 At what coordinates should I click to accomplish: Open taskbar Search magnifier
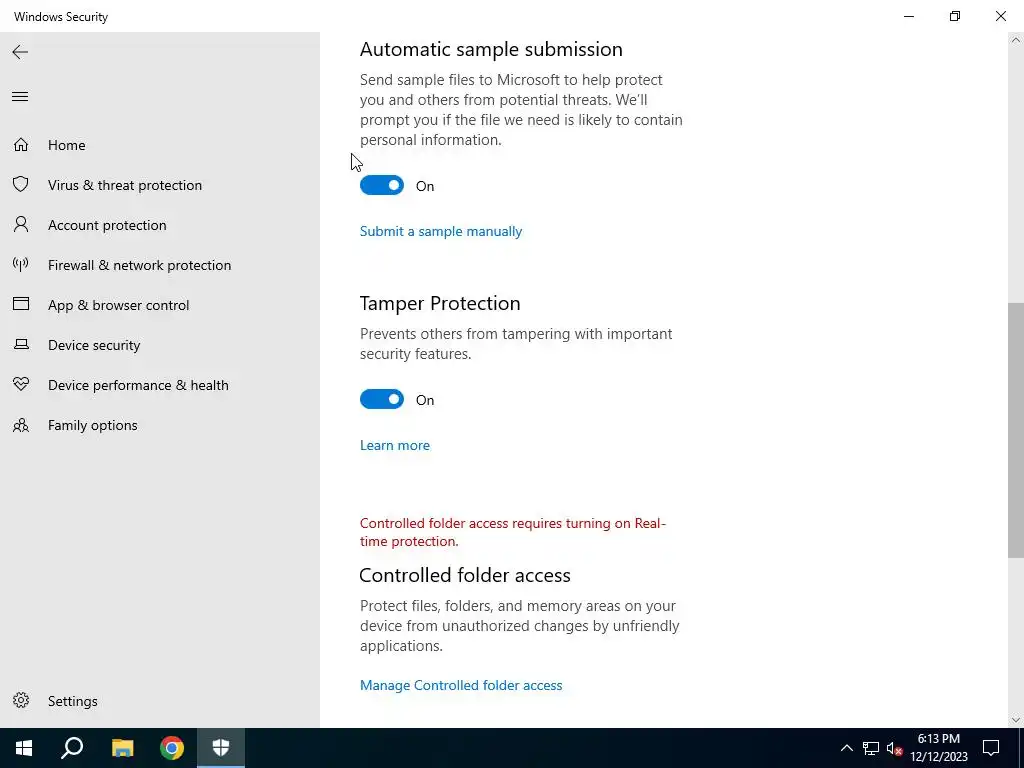72,748
